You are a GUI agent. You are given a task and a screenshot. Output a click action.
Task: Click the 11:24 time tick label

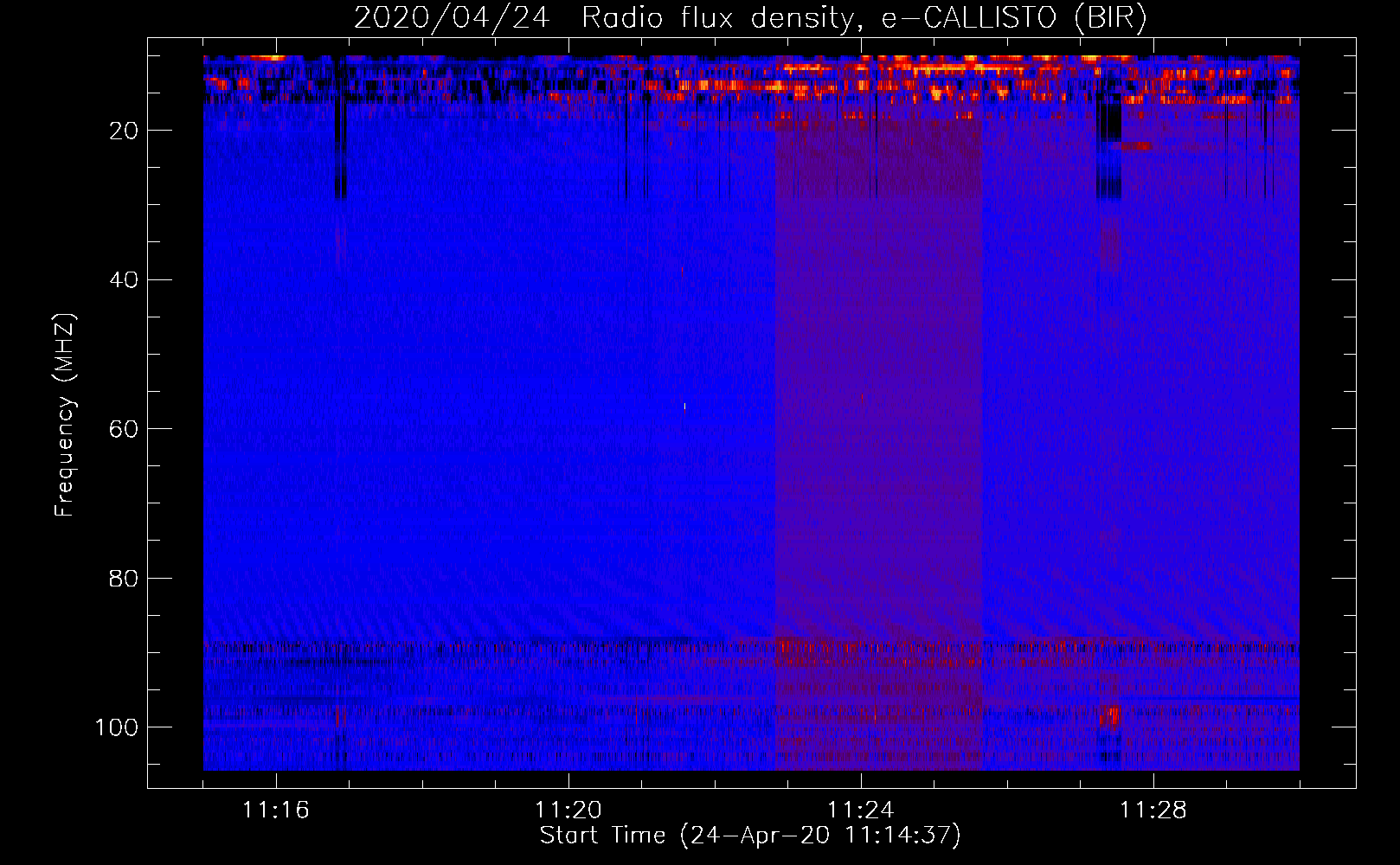click(861, 811)
